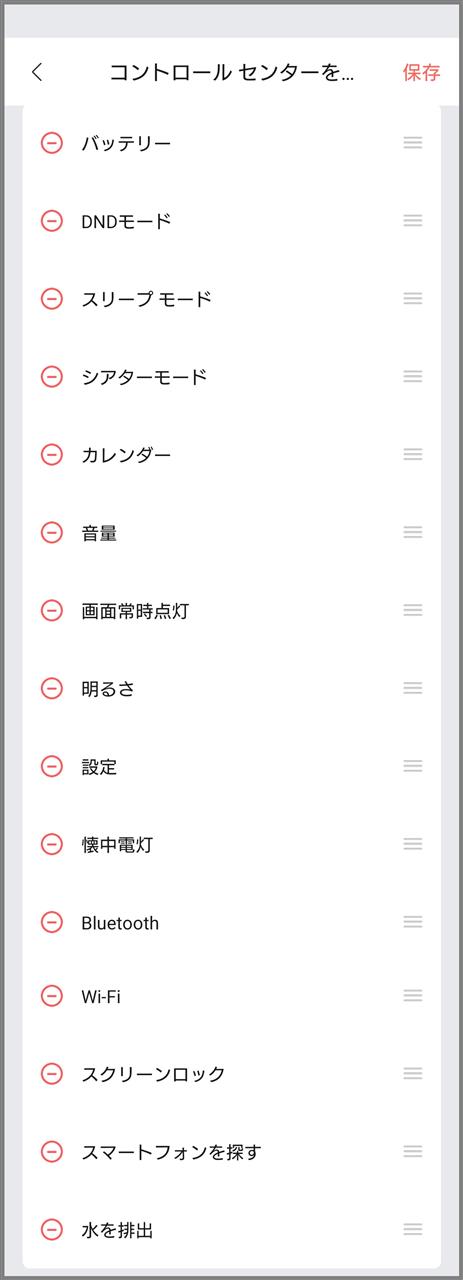Click the reorder handle for 明るさ
The image size is (463, 1280).
413,688
